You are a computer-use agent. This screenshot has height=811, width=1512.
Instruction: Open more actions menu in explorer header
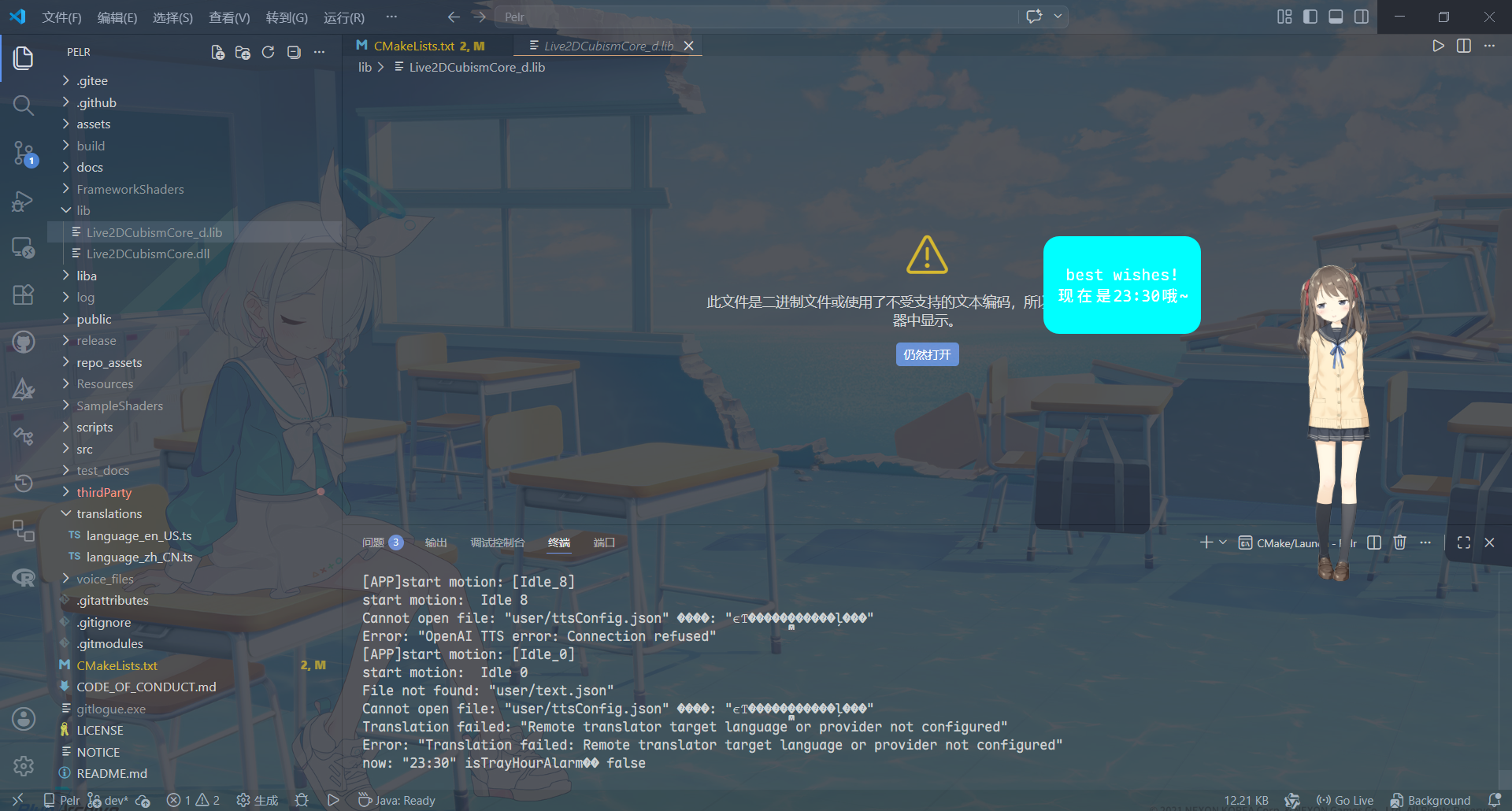319,52
